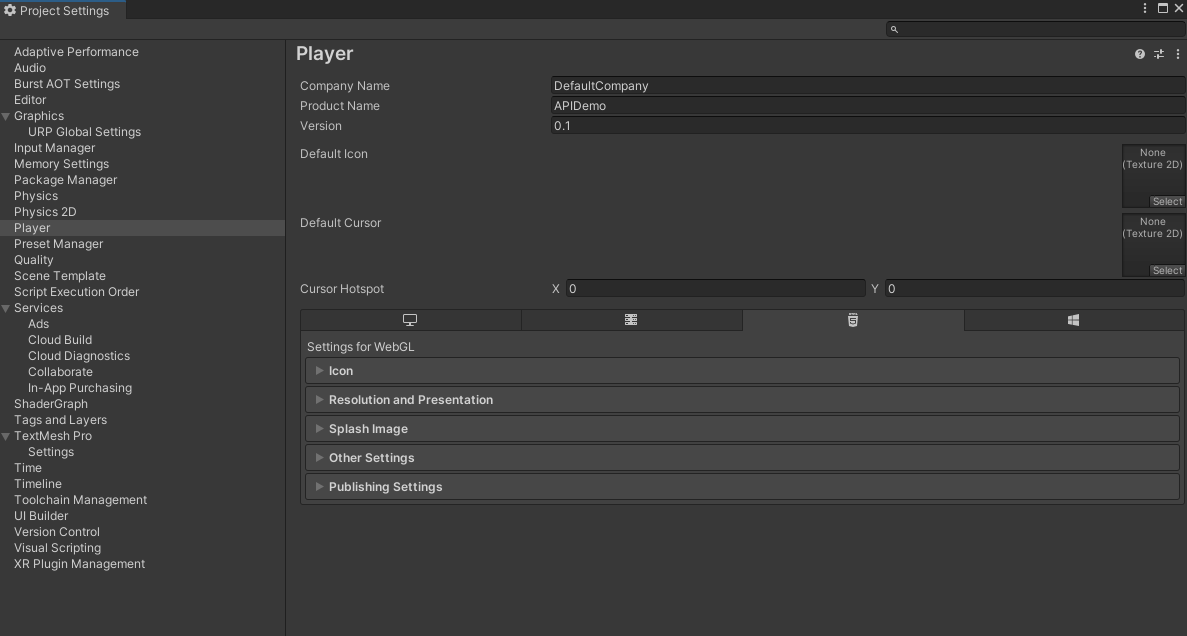
Task: Select the desktop monitor platform tab
Action: pyautogui.click(x=410, y=320)
